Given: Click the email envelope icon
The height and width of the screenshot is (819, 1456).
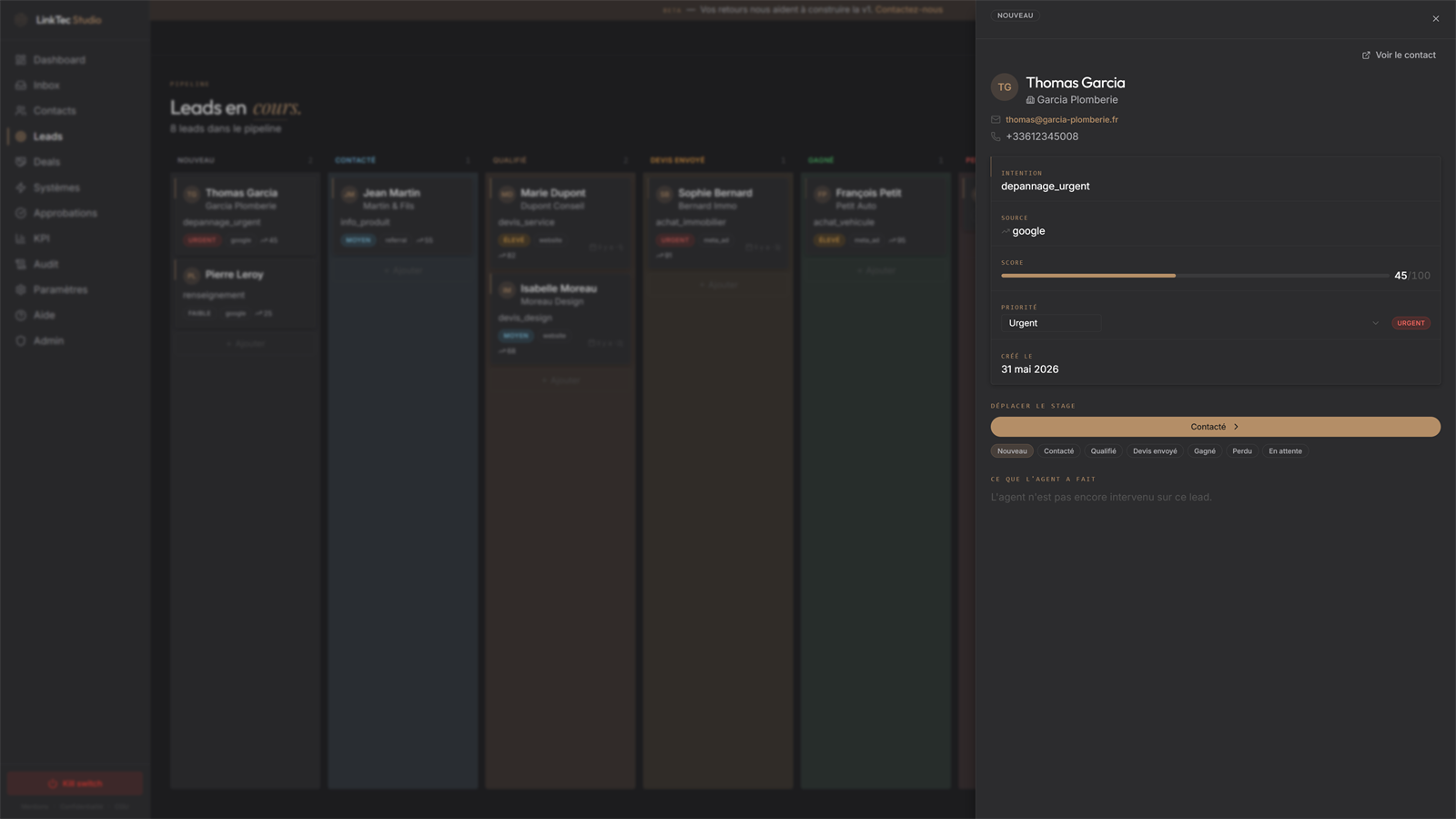Looking at the screenshot, I should coord(996,120).
